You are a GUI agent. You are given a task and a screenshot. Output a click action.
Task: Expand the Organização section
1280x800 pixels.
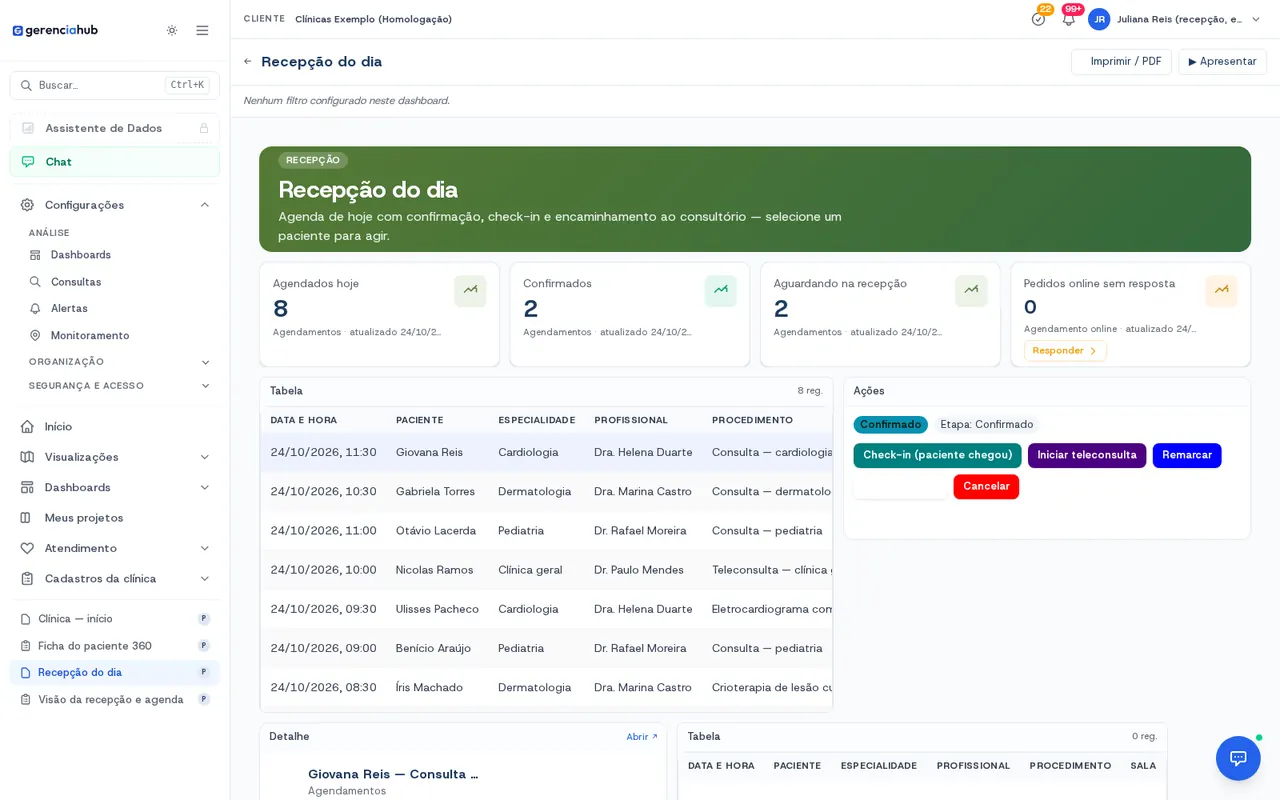click(x=118, y=362)
